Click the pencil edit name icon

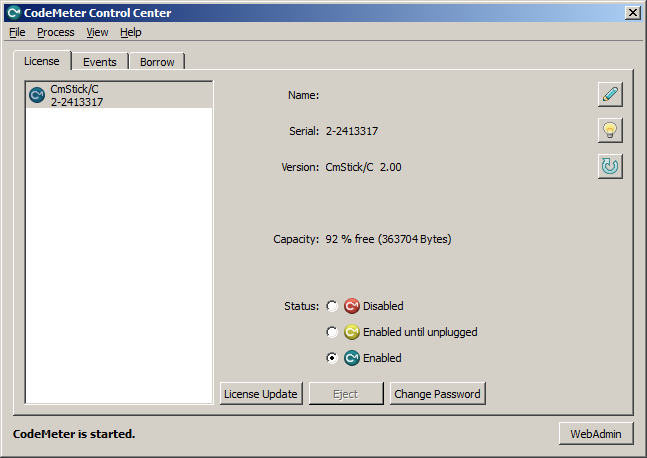click(610, 95)
